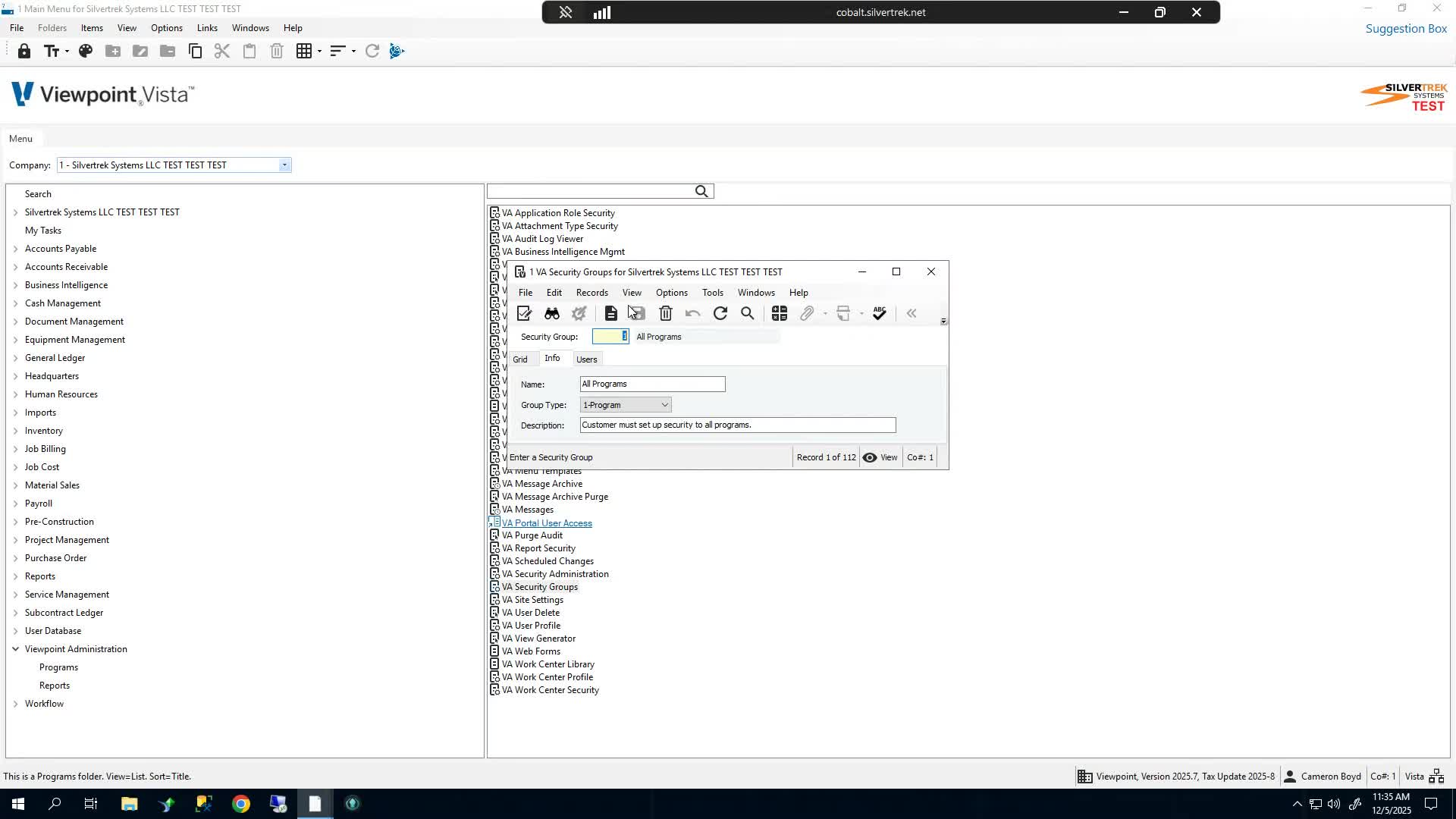Show hidden system tray icons
Viewport: 1456px width, 819px height.
point(1297,804)
